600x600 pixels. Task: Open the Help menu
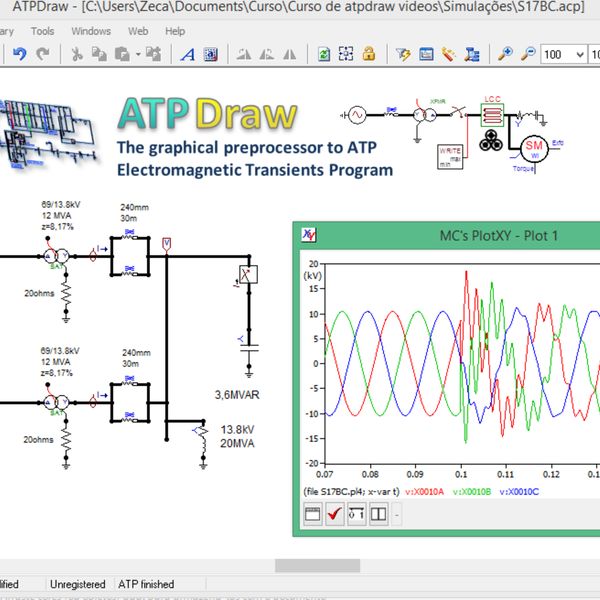175,31
